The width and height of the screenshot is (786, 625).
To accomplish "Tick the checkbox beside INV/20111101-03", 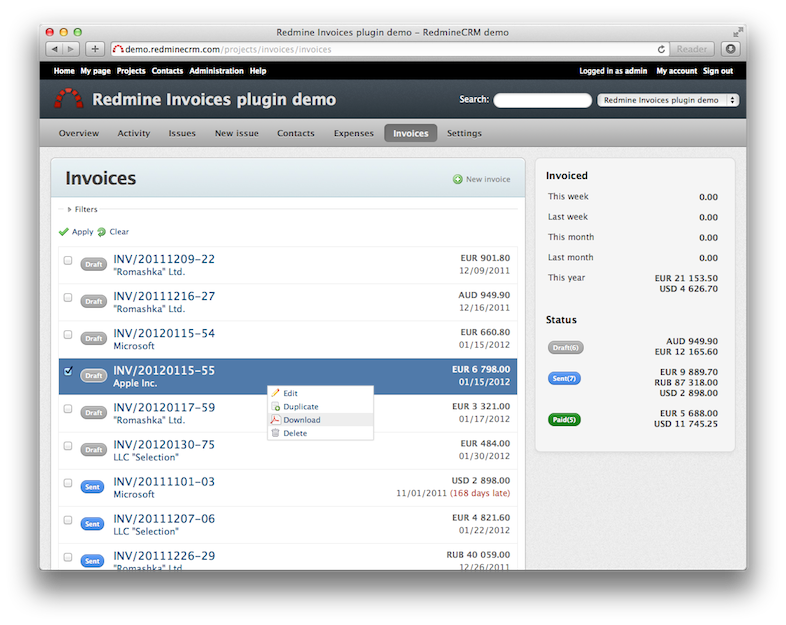I will [x=68, y=483].
